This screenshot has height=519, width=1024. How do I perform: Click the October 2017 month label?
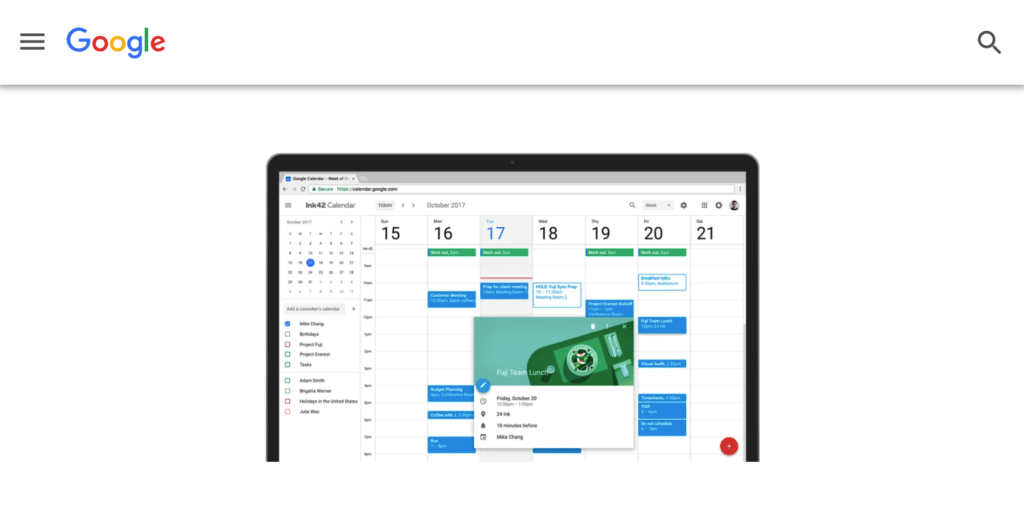tap(446, 205)
